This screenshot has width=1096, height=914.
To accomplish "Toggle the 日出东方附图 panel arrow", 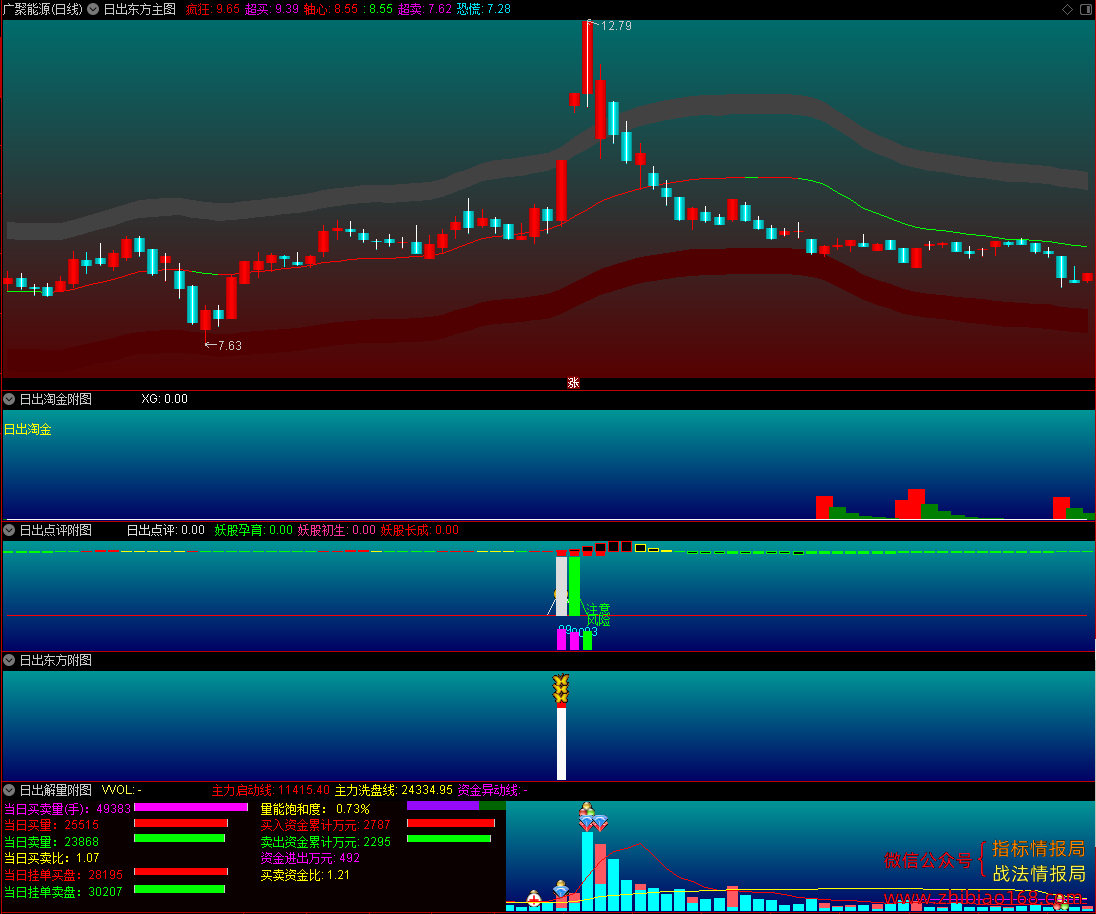I will 9,660.
